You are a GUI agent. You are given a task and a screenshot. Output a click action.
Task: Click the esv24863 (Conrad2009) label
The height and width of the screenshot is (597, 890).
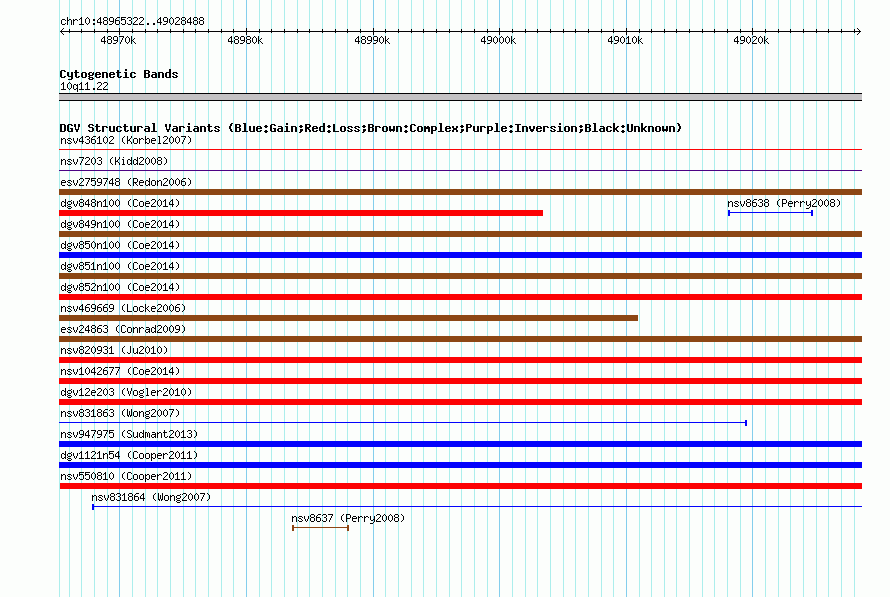pyautogui.click(x=123, y=329)
